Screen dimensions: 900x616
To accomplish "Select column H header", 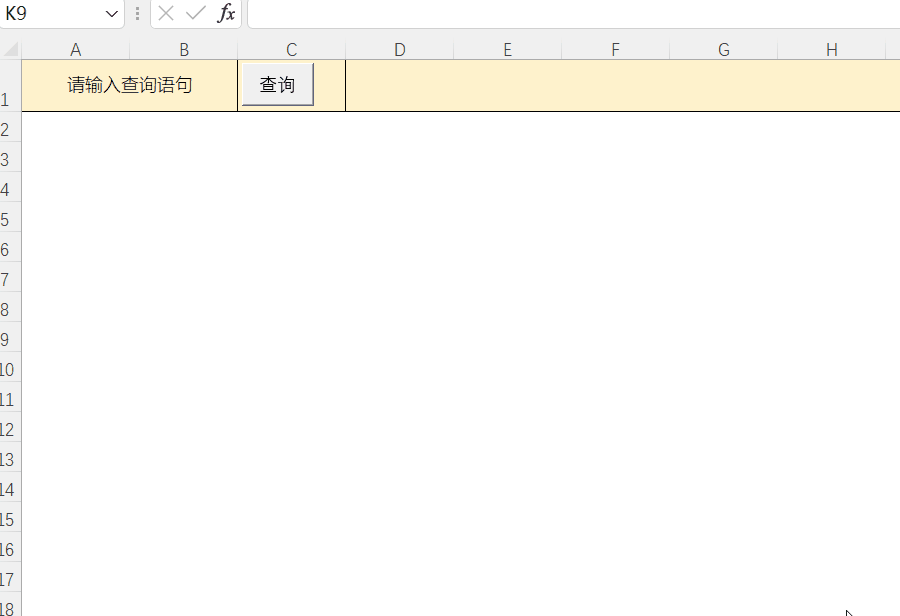I will pyautogui.click(x=831, y=50).
